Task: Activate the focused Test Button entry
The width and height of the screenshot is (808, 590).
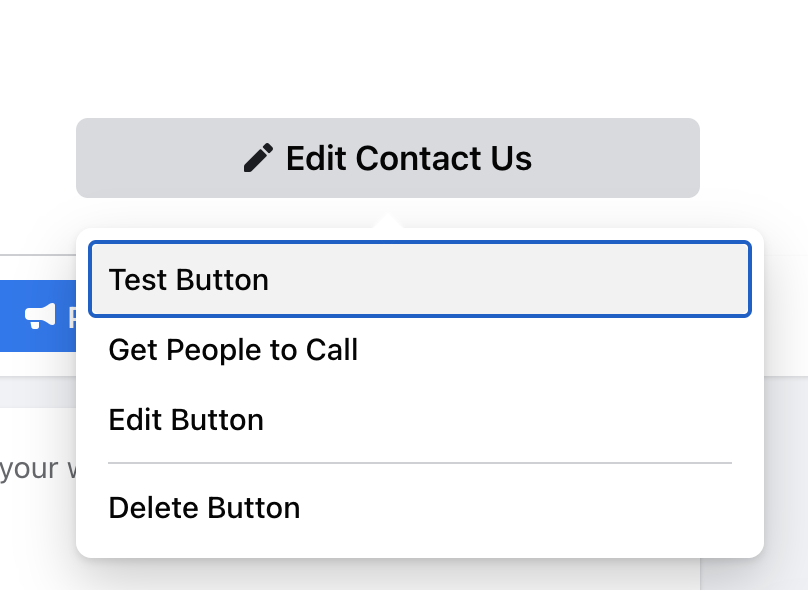Action: point(419,279)
